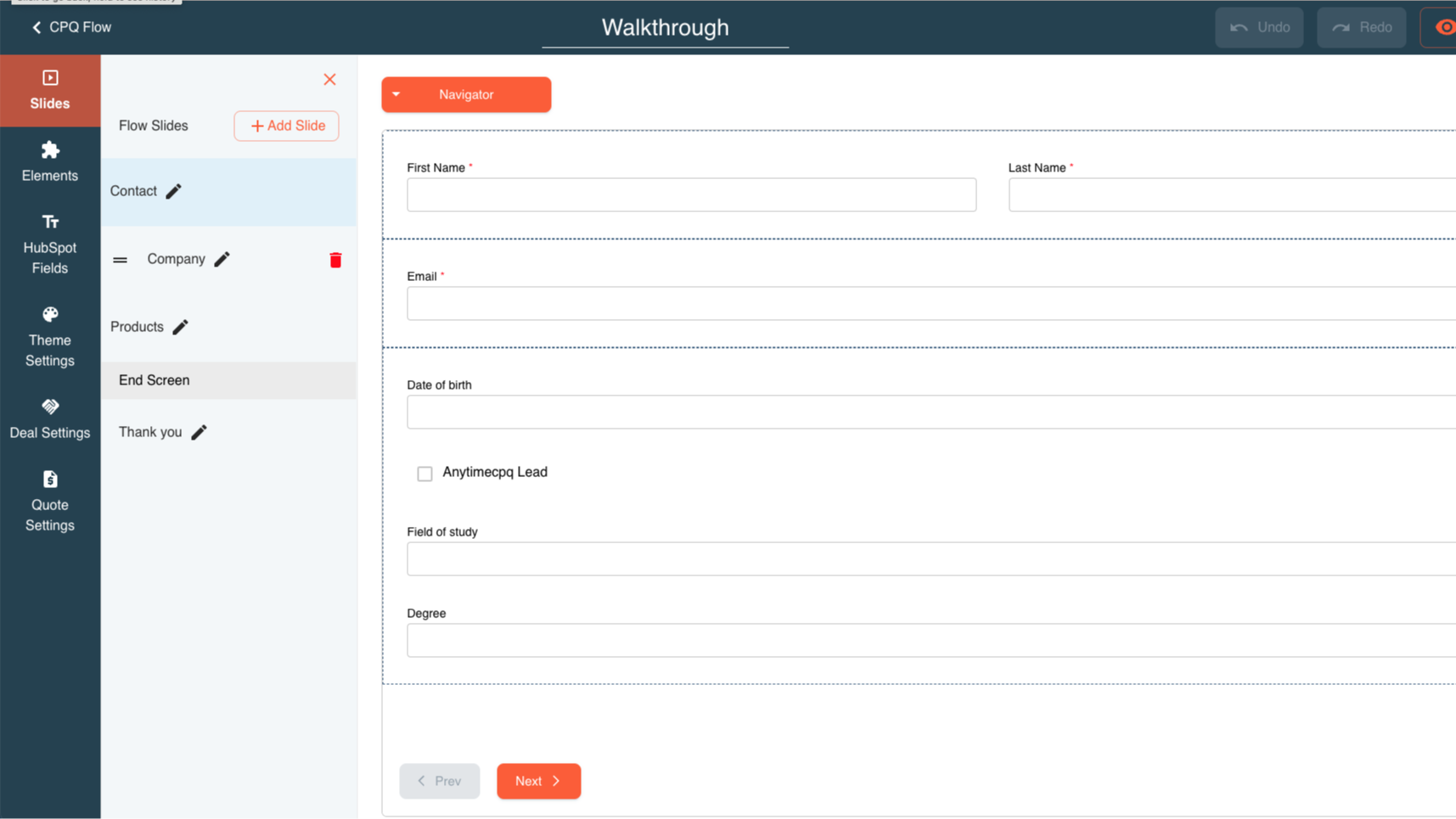Click the Field of study input
This screenshot has width=1456, height=819.
click(931, 559)
